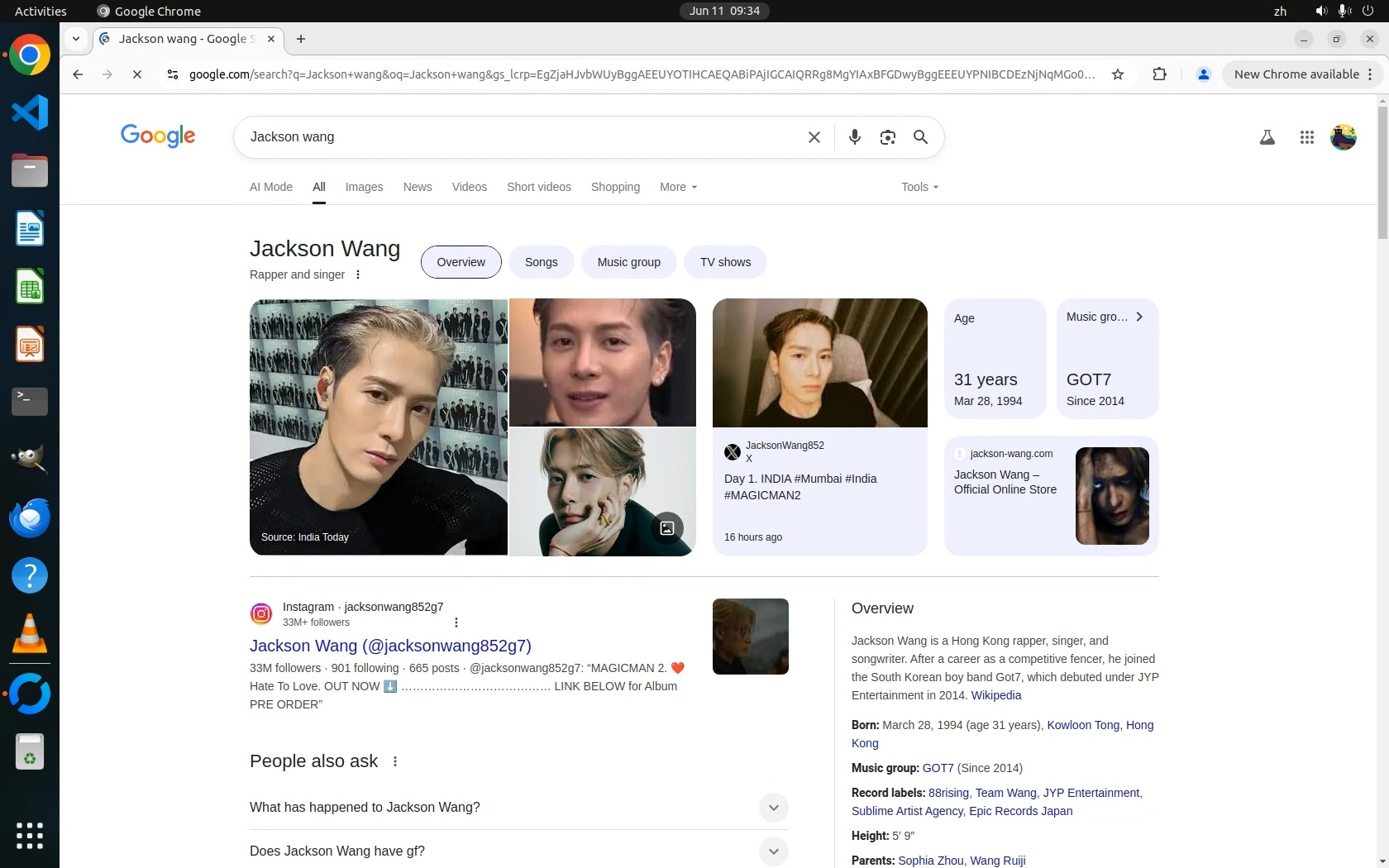Screen dimensions: 1389x868
Task: Select the Music group chip
Action: [628, 262]
